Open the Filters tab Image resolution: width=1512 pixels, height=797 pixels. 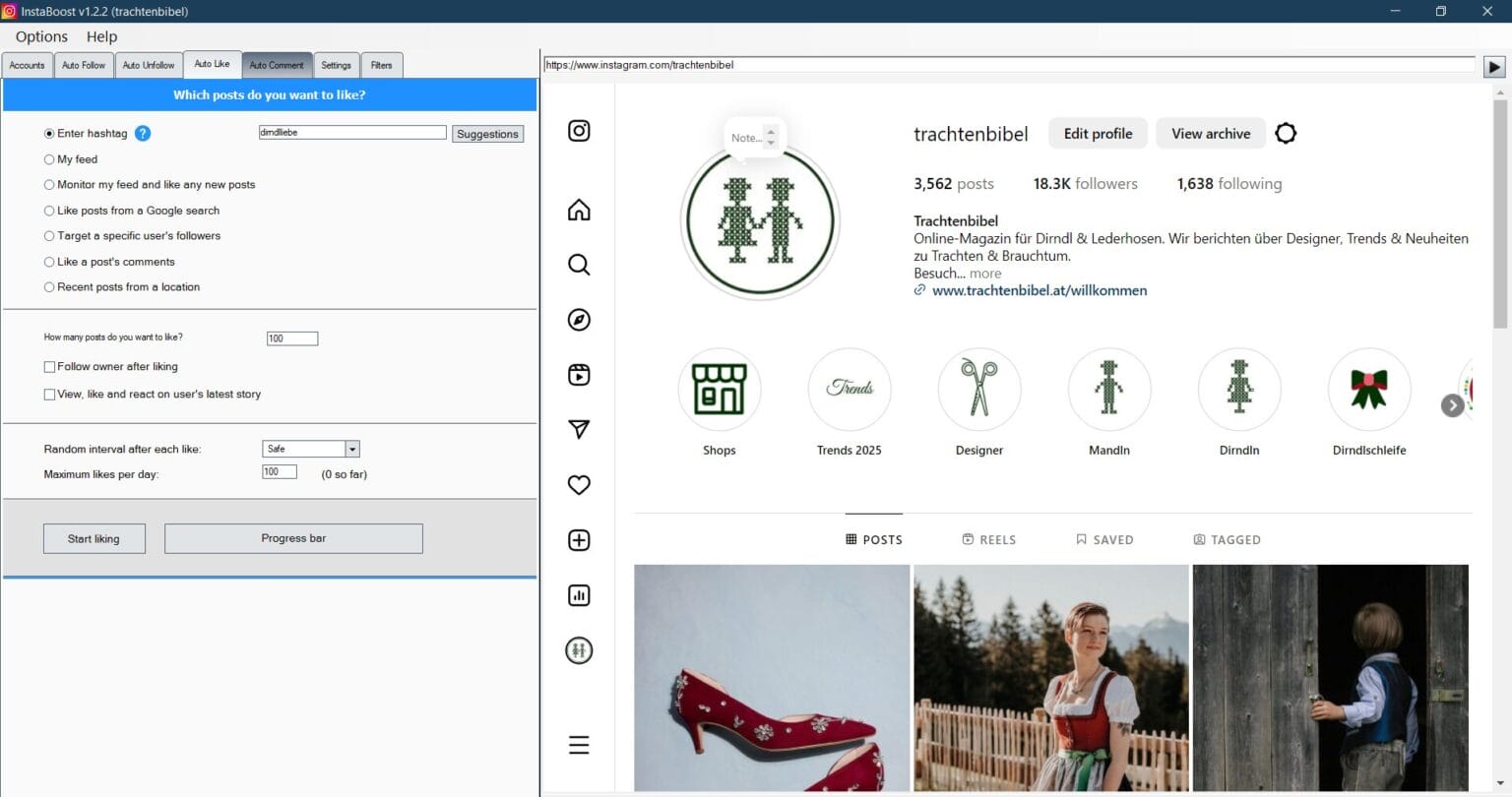pyautogui.click(x=382, y=64)
